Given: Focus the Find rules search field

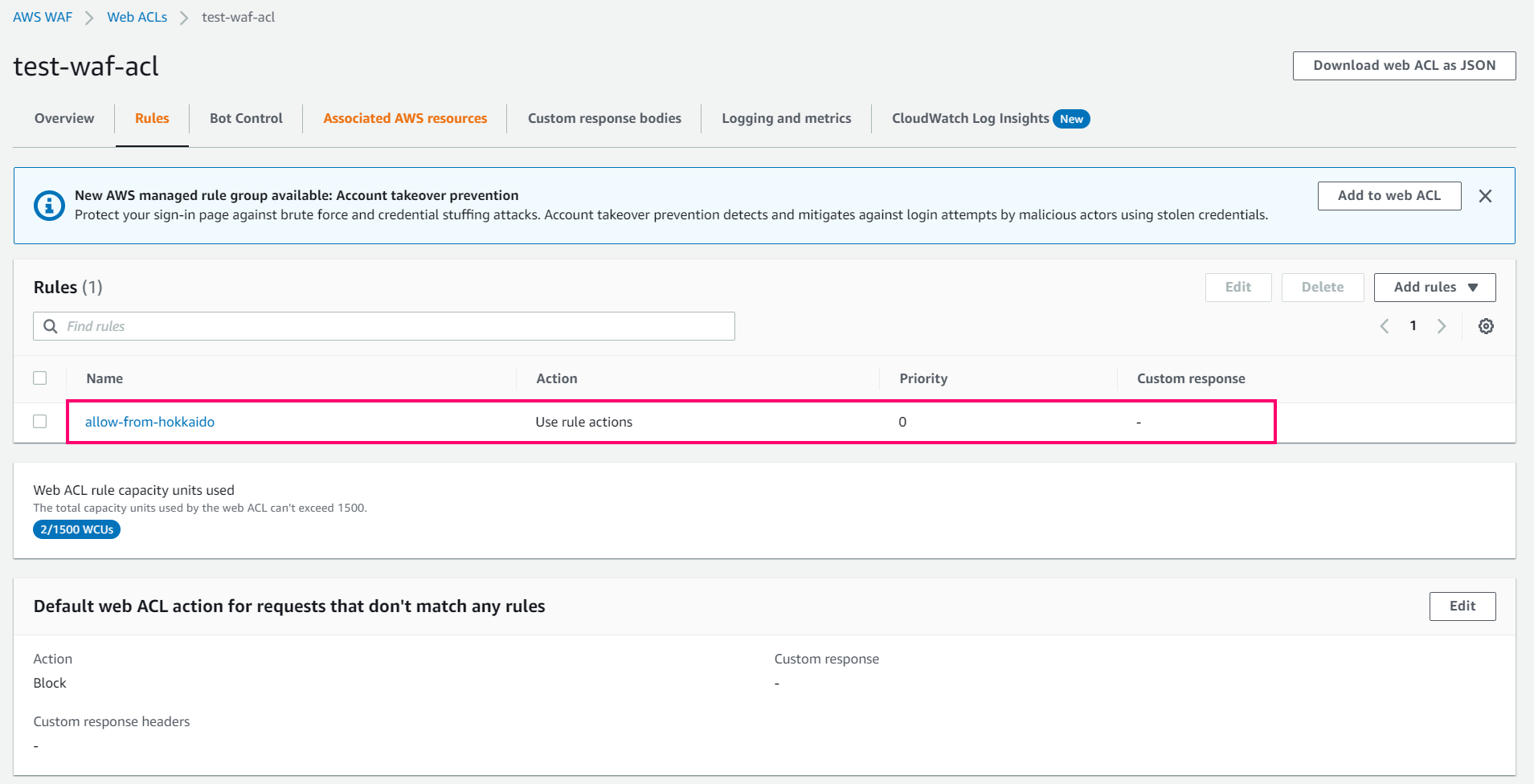Looking at the screenshot, I should click(x=384, y=326).
